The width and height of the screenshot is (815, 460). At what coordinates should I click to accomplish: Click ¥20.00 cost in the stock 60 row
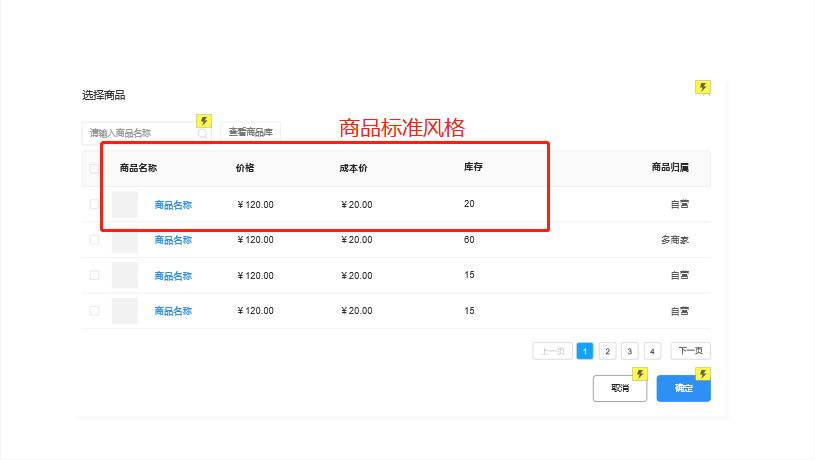tap(357, 240)
